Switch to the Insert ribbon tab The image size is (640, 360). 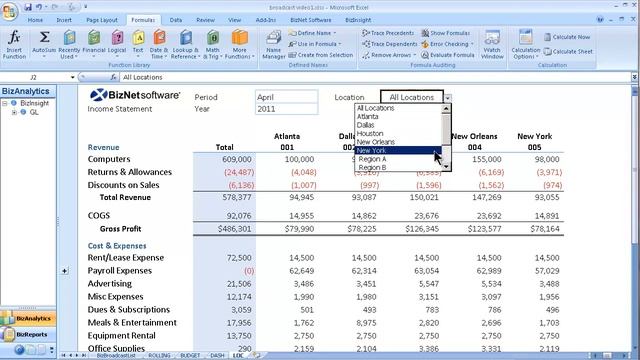click(x=64, y=20)
